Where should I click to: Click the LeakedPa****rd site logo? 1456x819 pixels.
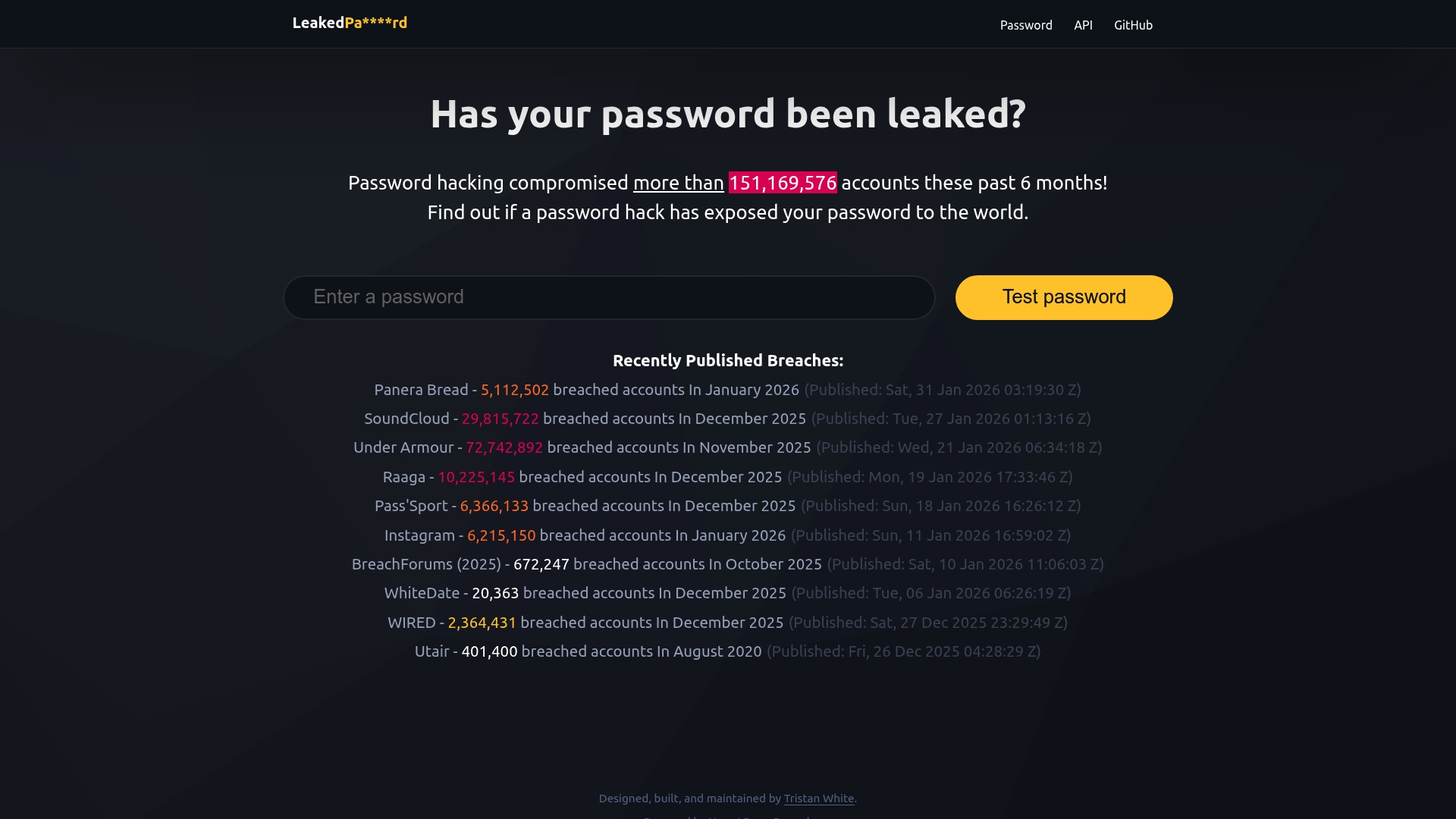pos(350,23)
